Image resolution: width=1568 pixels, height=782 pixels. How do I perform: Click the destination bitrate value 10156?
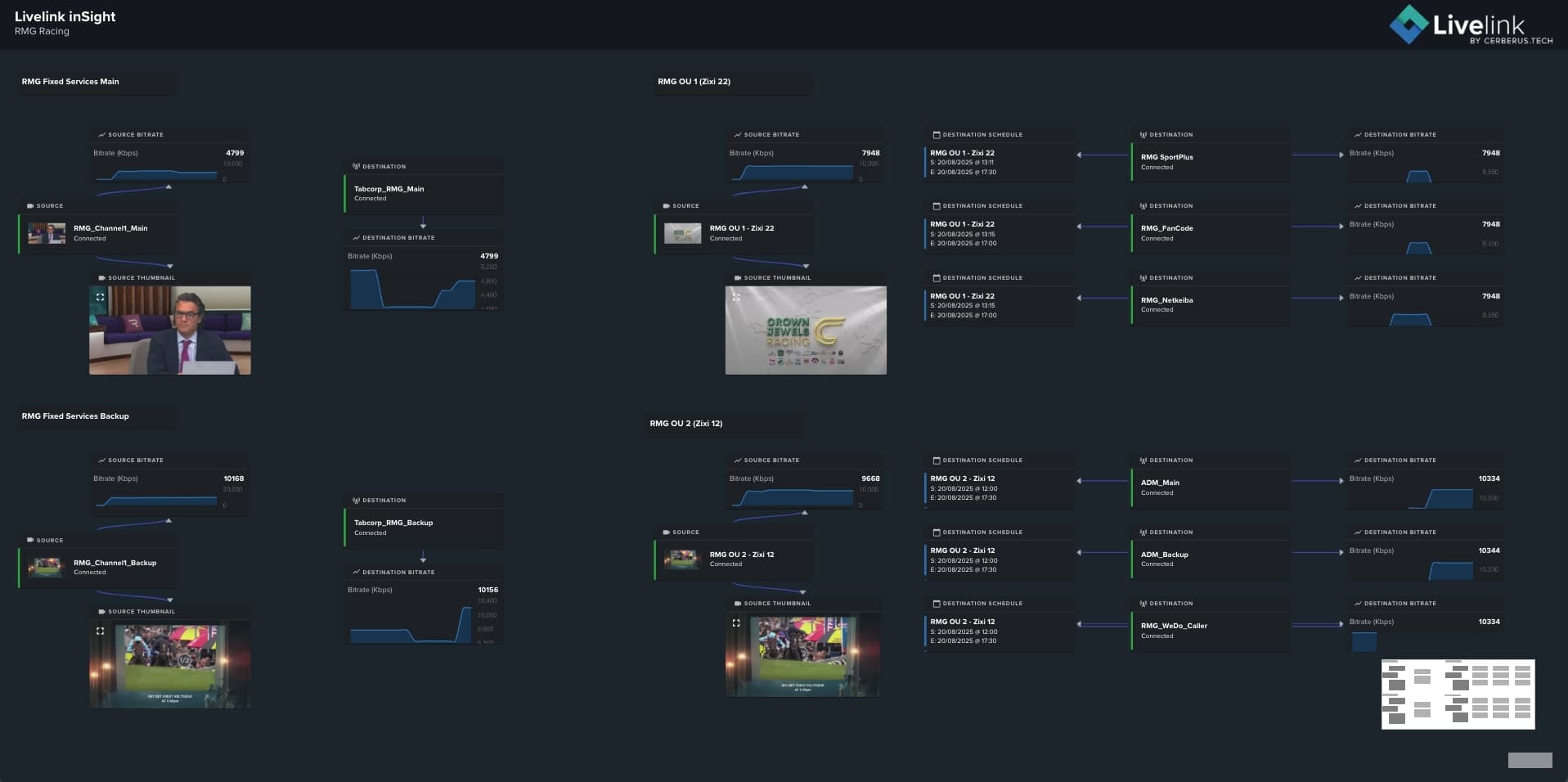coord(488,590)
